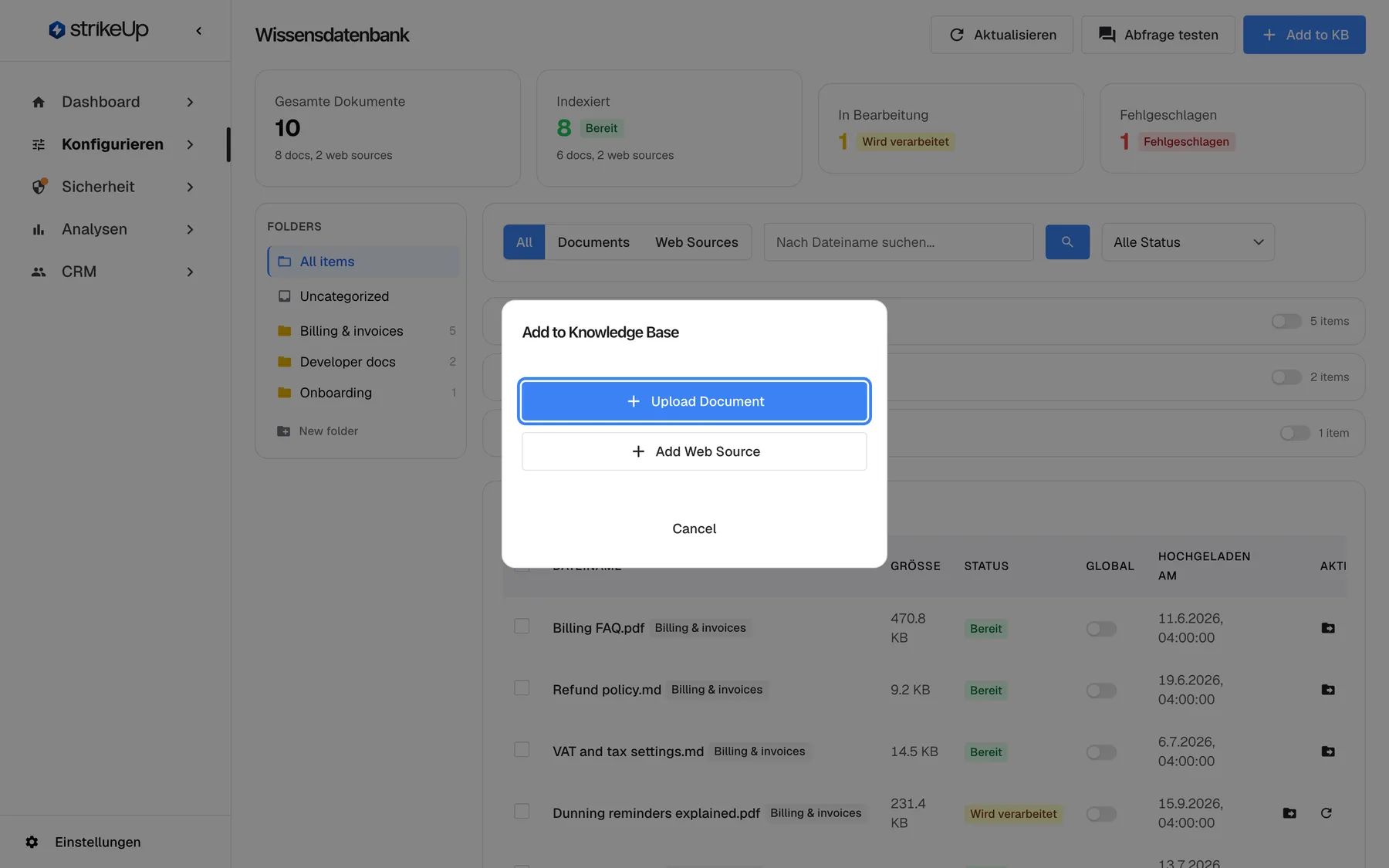Move VAT and tax settings.md folder icon
The image size is (1389, 868).
[1328, 751]
